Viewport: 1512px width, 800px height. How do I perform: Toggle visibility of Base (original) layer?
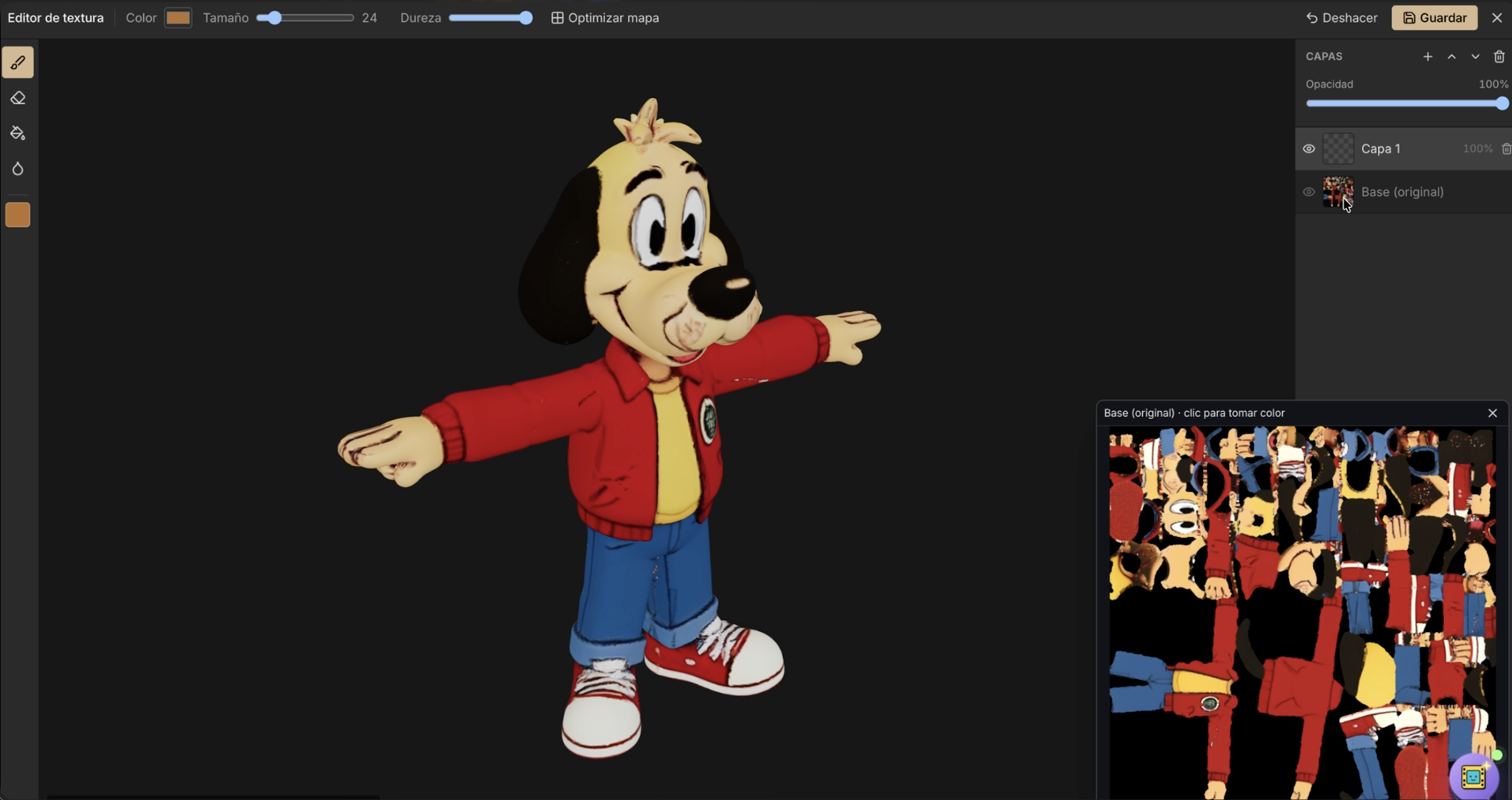click(x=1309, y=192)
